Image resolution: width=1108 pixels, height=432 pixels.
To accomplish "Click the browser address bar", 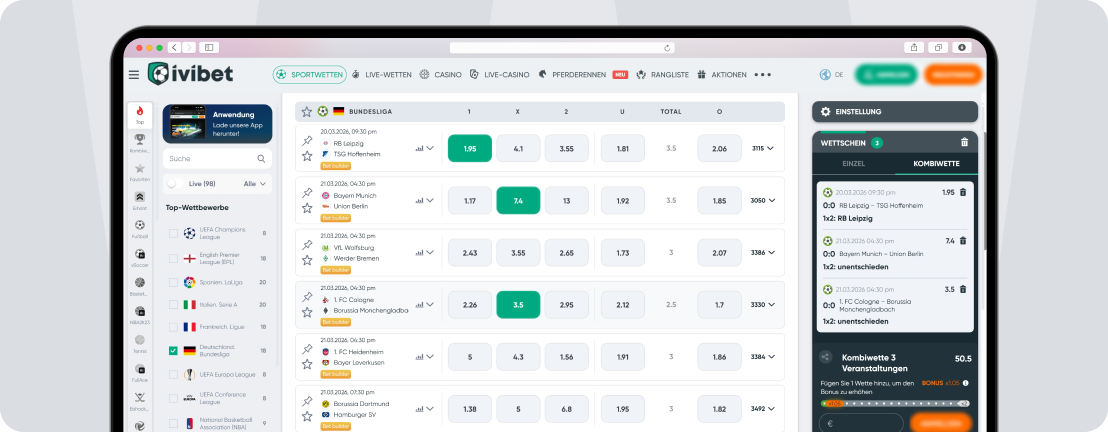I will pyautogui.click(x=562, y=47).
